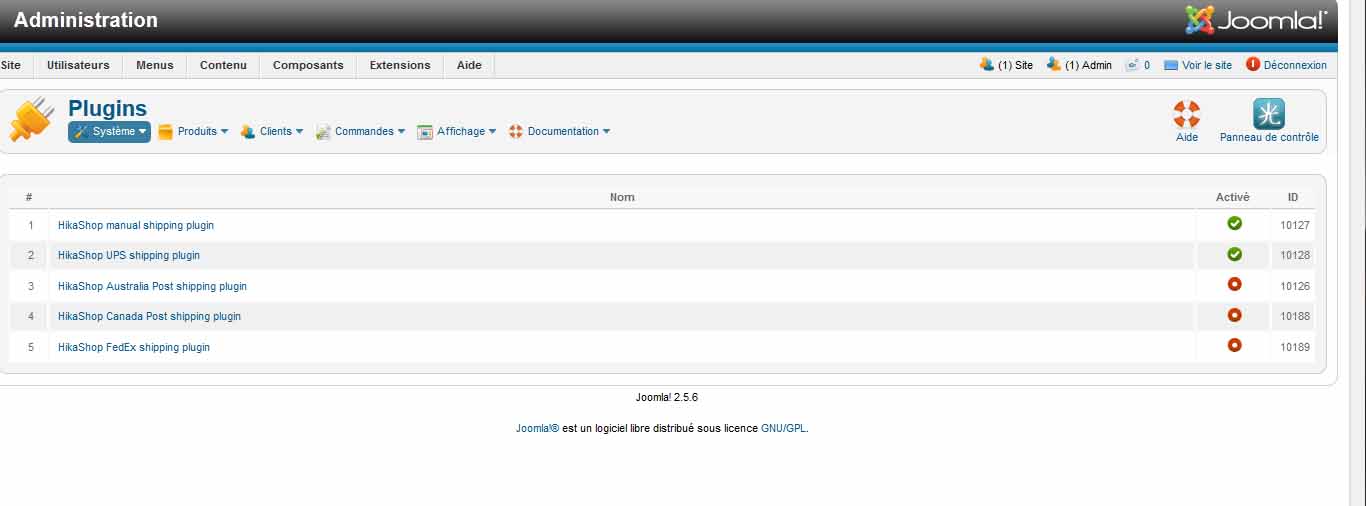Expand the Produits dropdown arrow
The height and width of the screenshot is (506, 1366).
coord(224,132)
